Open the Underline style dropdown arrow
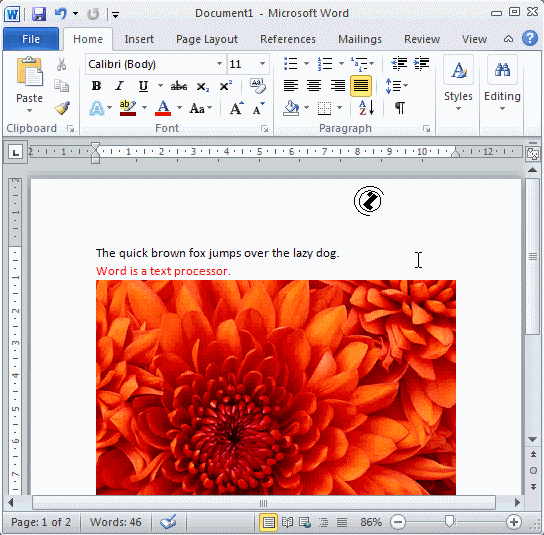 160,86
